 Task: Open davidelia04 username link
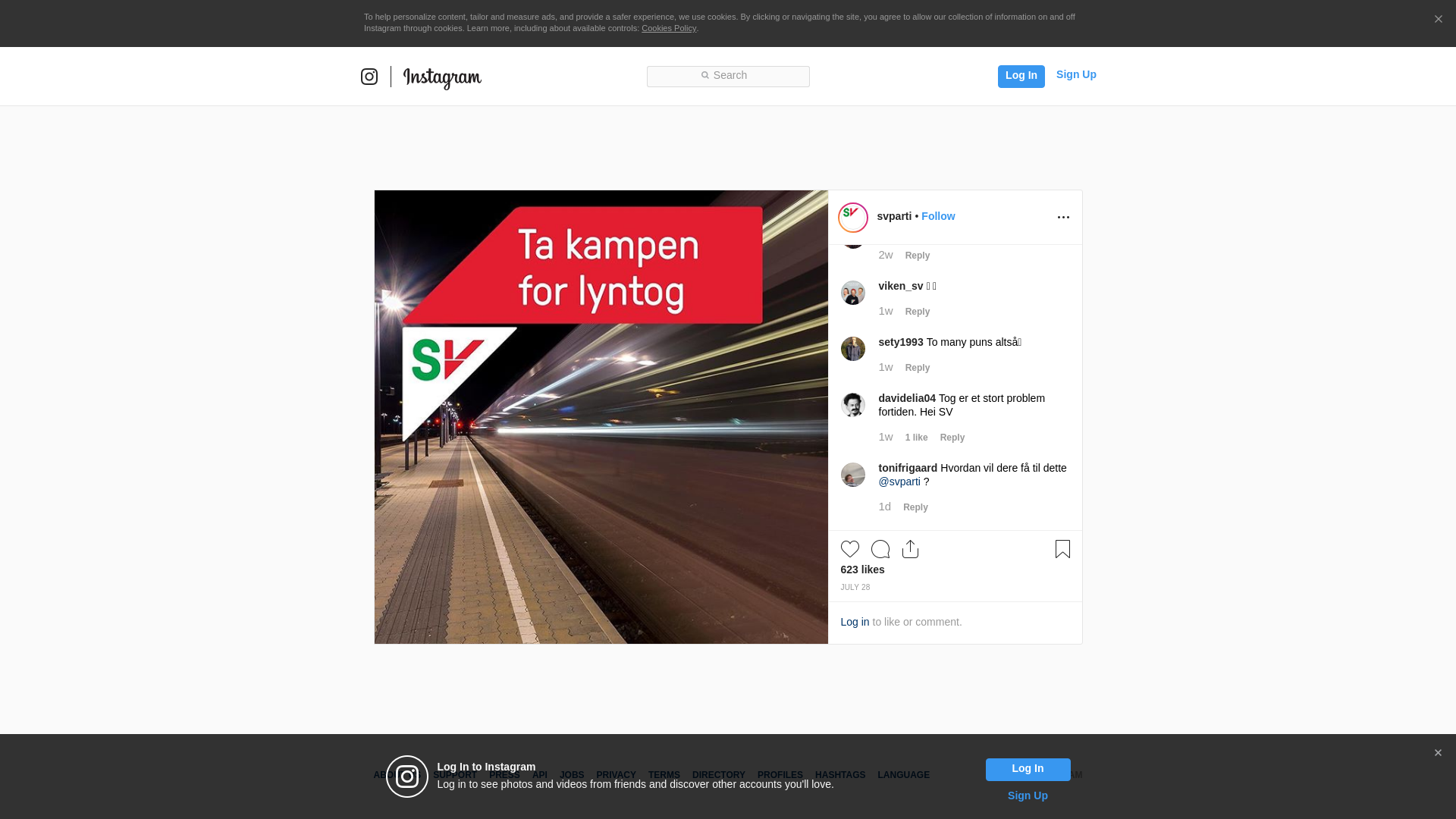coord(907,398)
